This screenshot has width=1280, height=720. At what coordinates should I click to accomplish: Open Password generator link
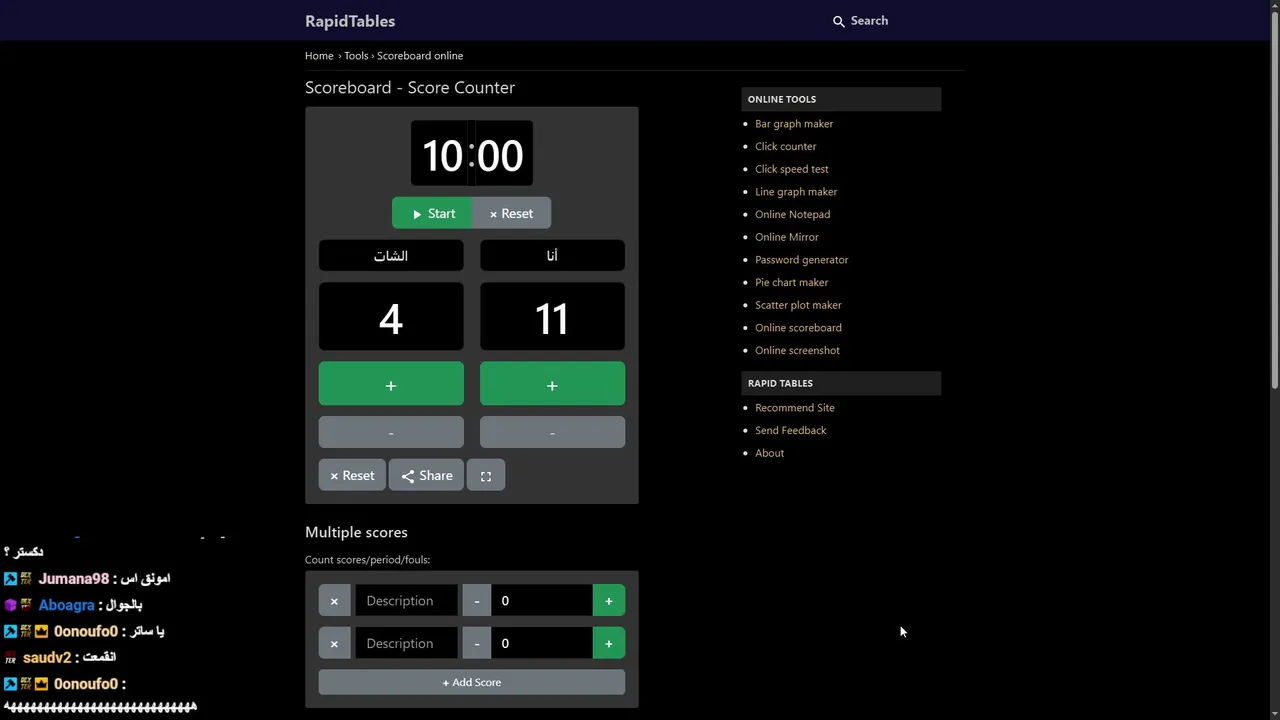[x=801, y=260]
